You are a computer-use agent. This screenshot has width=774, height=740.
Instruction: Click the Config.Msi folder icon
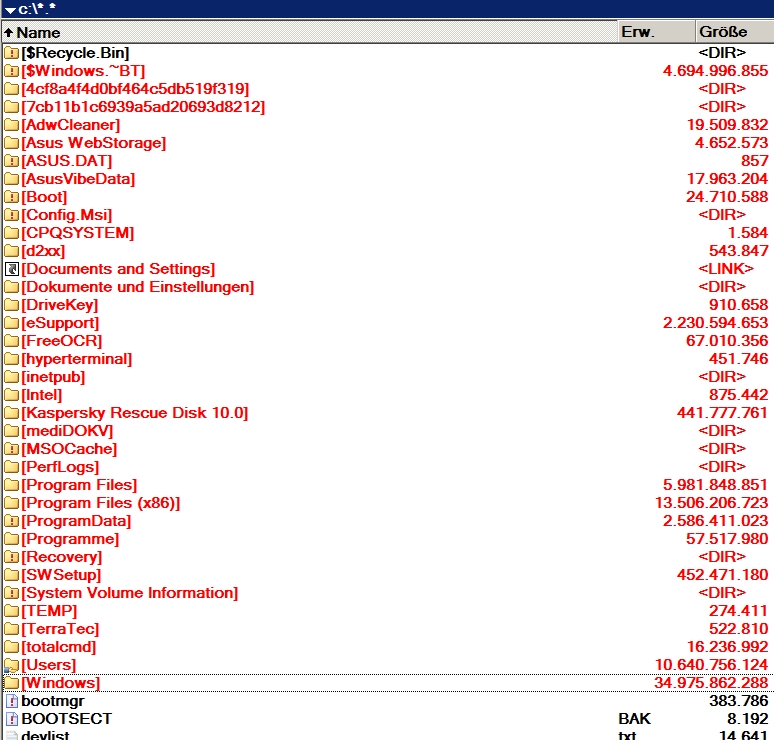(x=11, y=215)
